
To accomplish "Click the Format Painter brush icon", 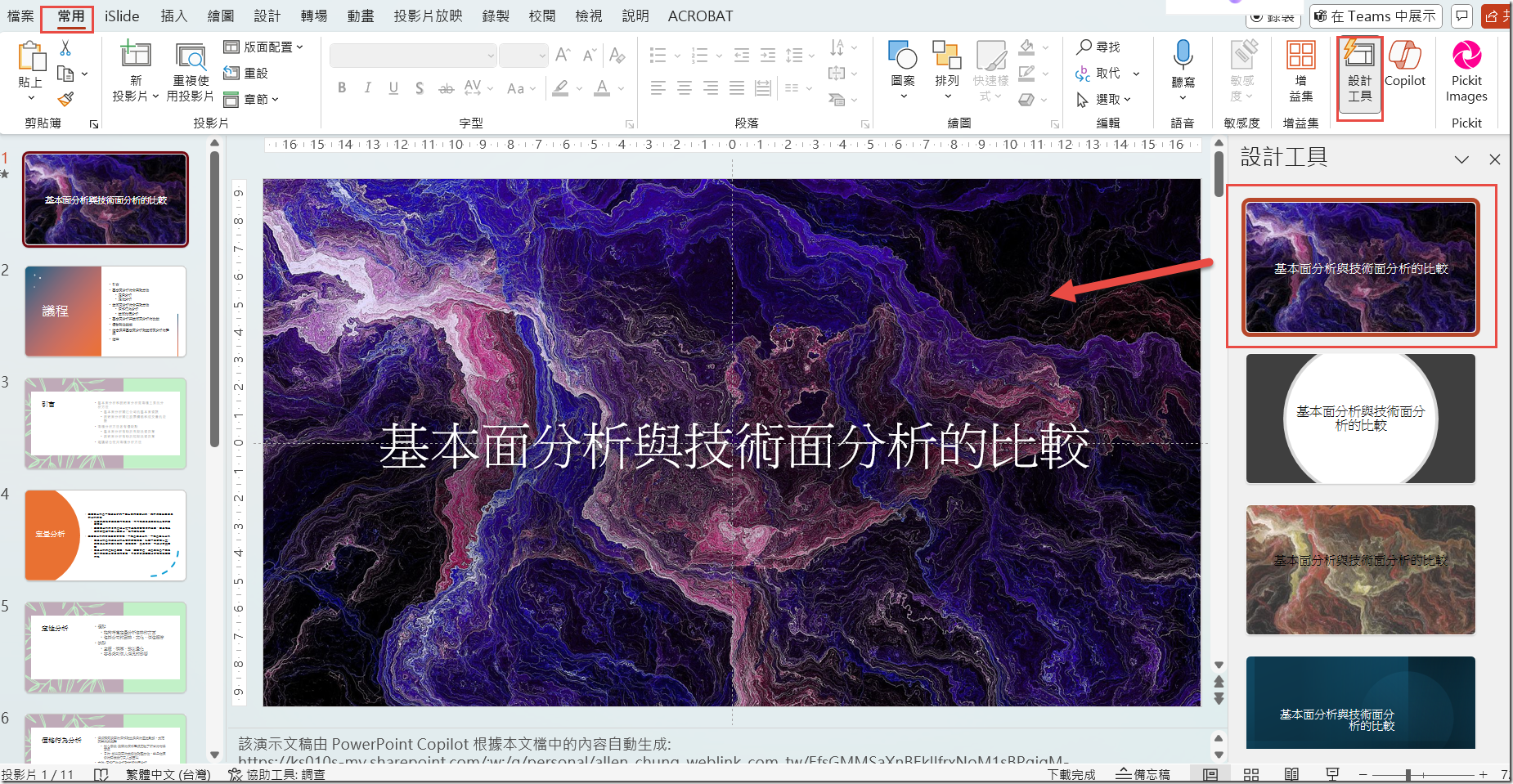I will [x=65, y=99].
